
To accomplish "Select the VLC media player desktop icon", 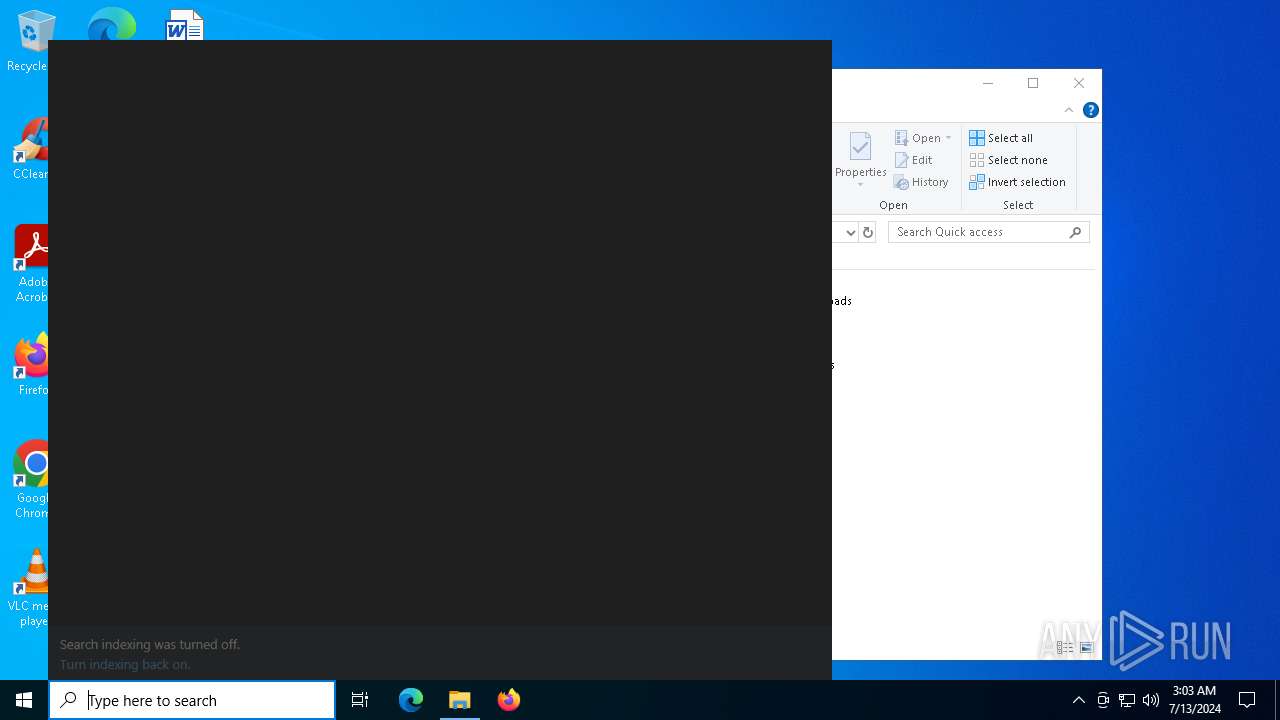I will click(30, 588).
